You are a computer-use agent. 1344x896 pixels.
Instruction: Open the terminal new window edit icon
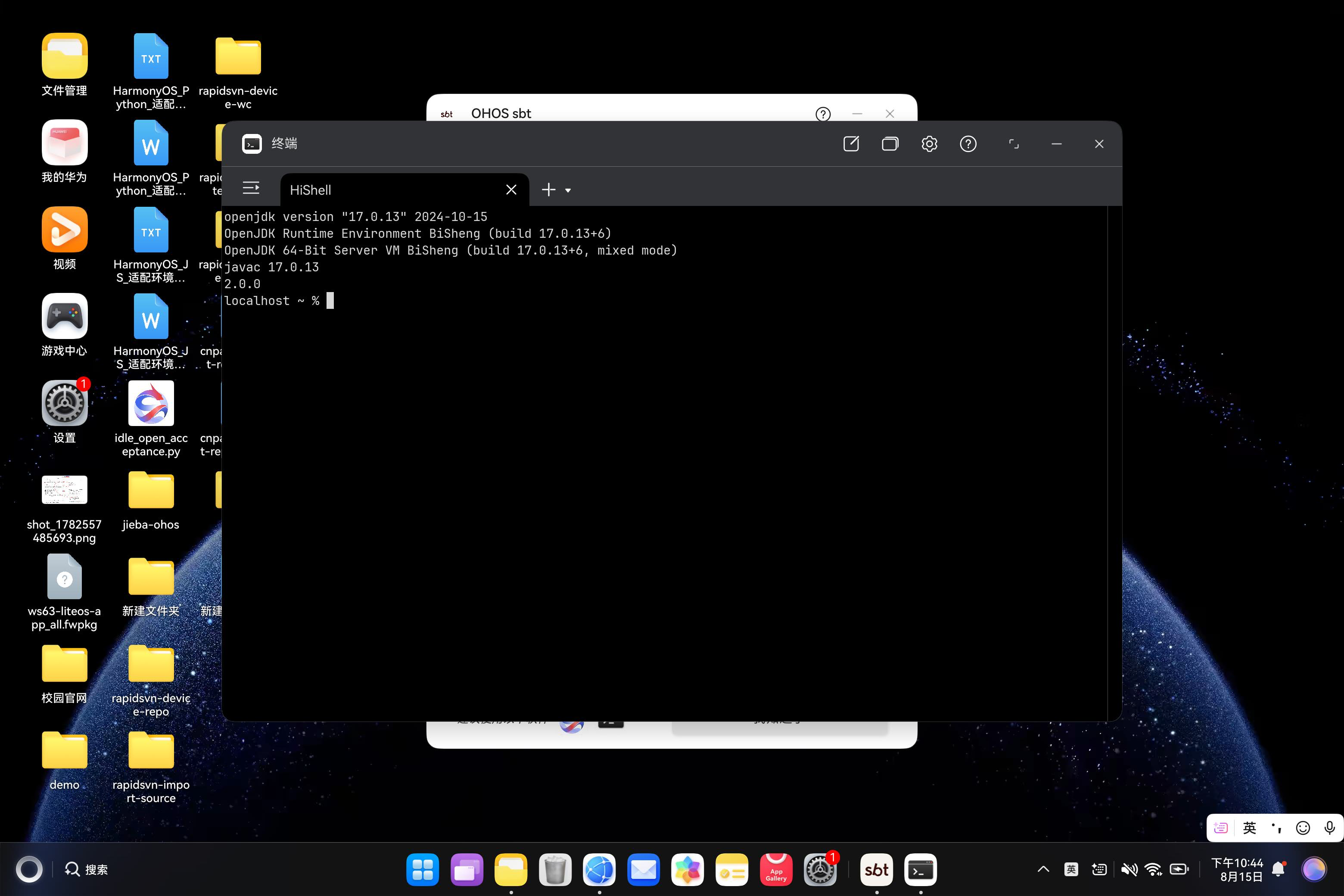[851, 143]
